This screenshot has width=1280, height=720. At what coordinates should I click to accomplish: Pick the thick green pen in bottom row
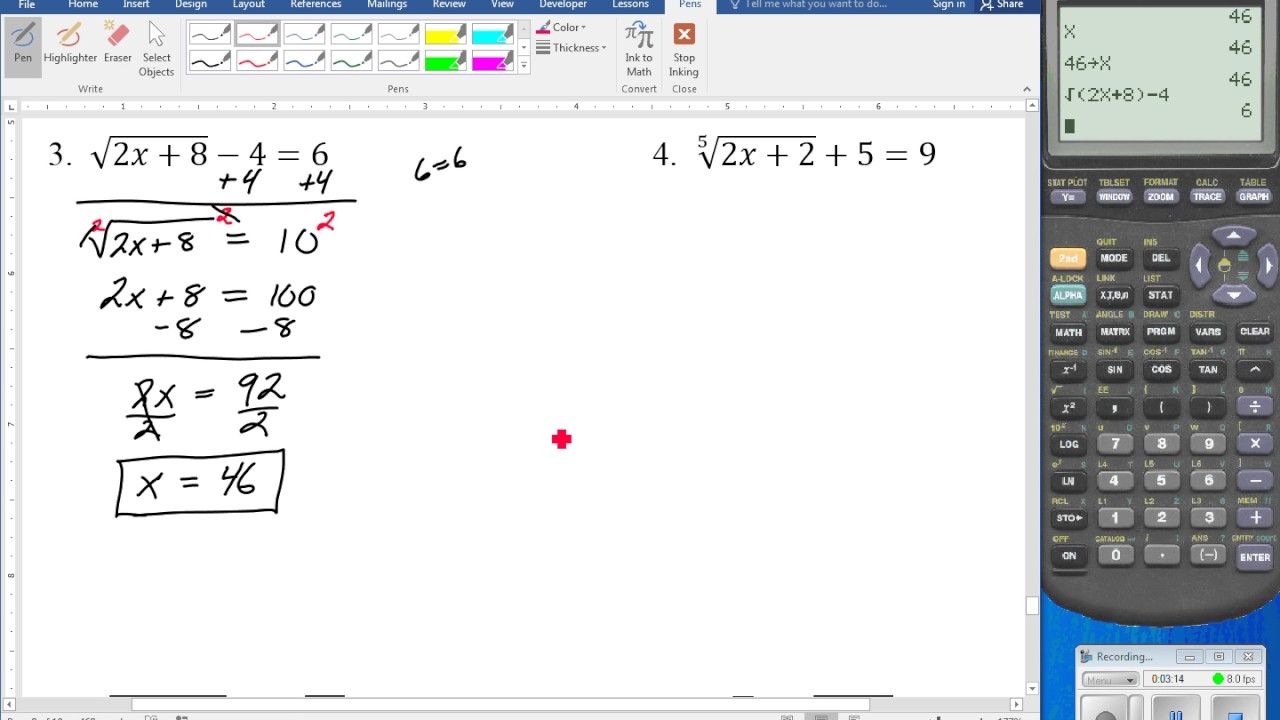pos(351,61)
